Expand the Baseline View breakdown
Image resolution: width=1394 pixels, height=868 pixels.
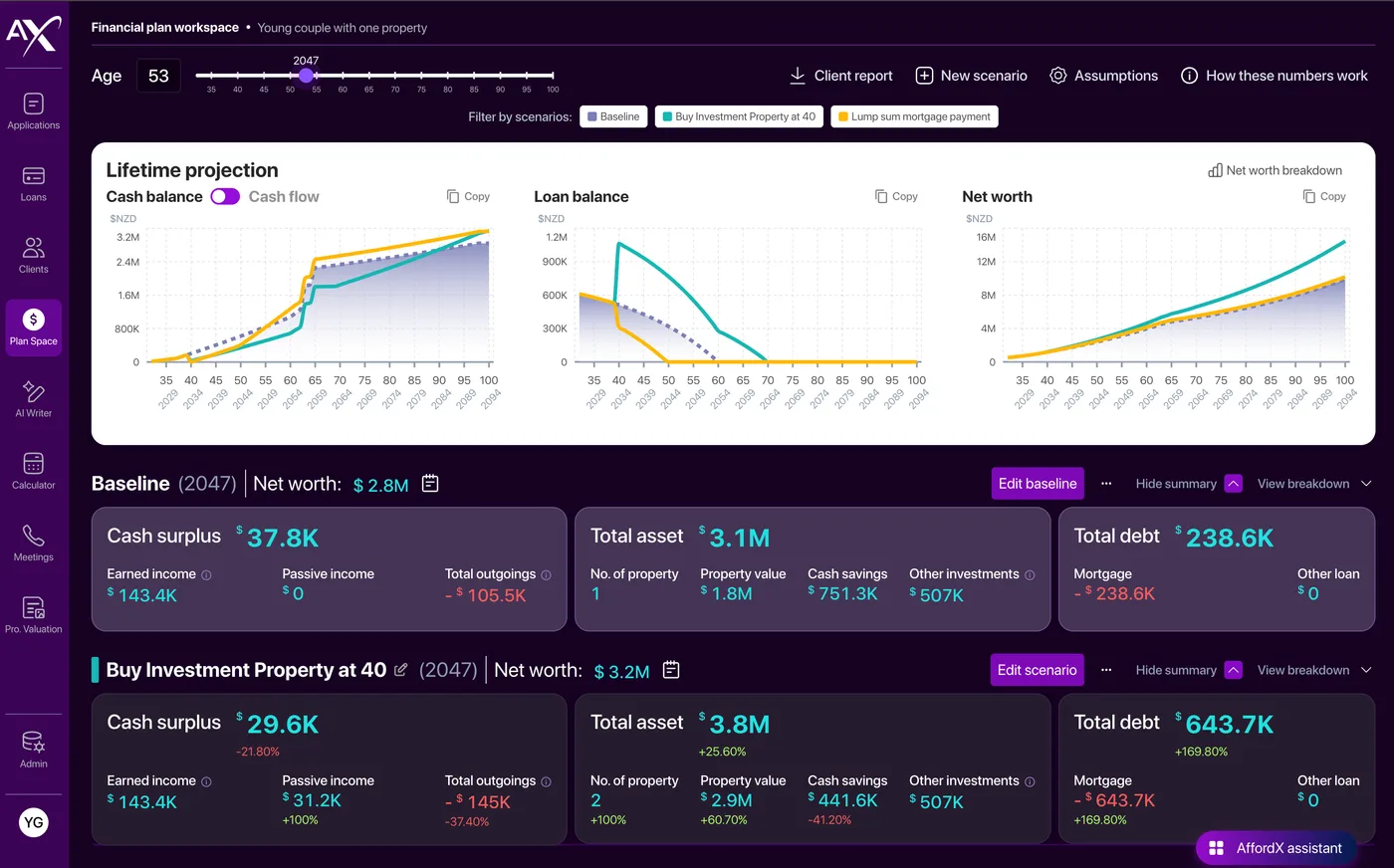(x=1314, y=484)
